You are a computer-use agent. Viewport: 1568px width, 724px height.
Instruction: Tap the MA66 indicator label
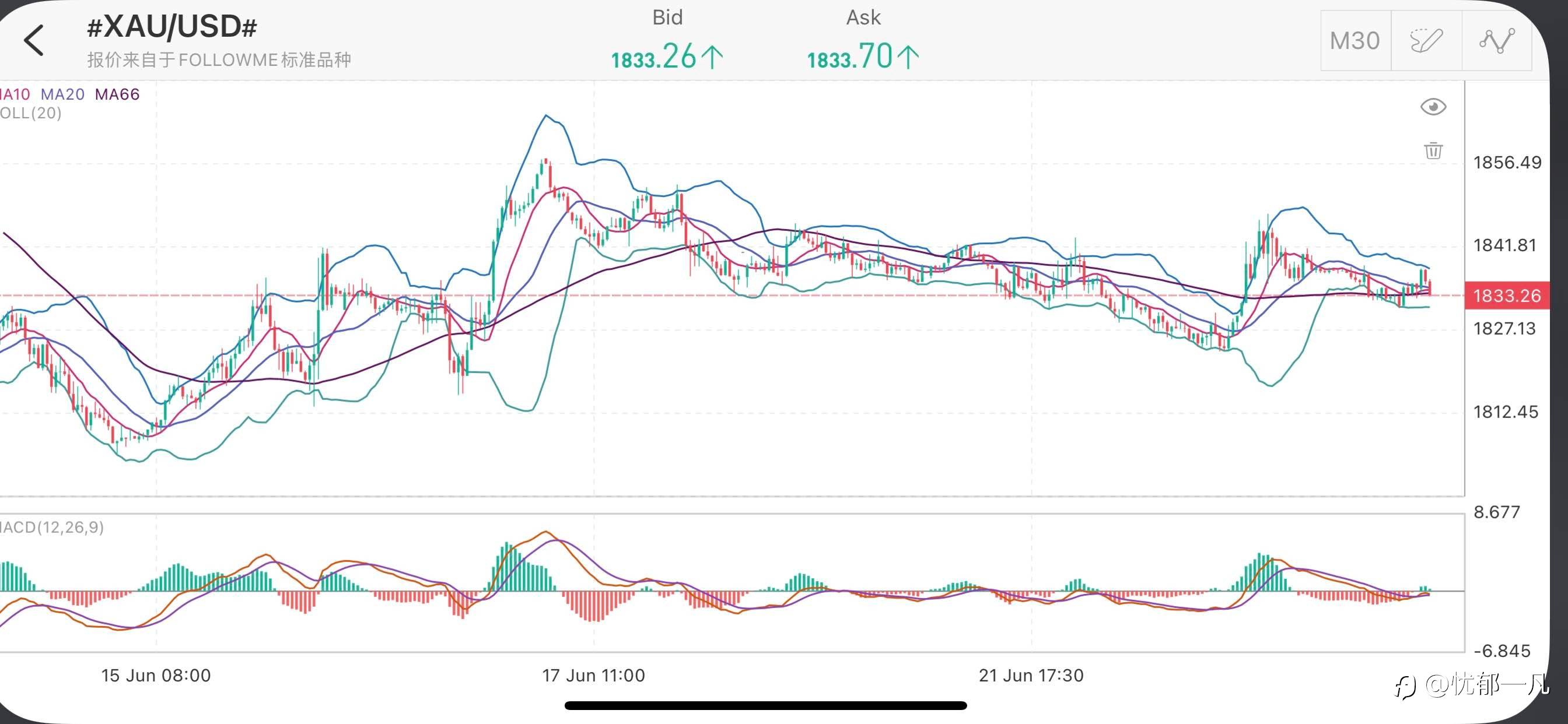point(117,94)
